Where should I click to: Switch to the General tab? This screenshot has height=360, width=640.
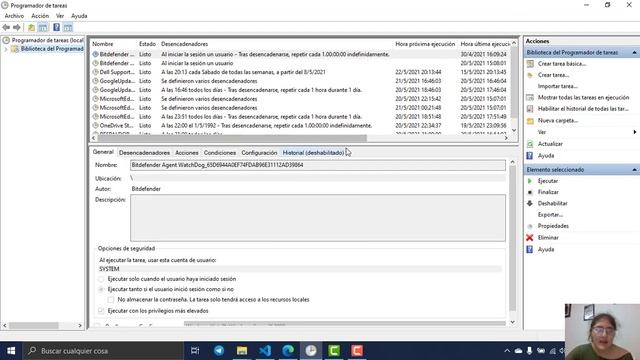(x=103, y=152)
